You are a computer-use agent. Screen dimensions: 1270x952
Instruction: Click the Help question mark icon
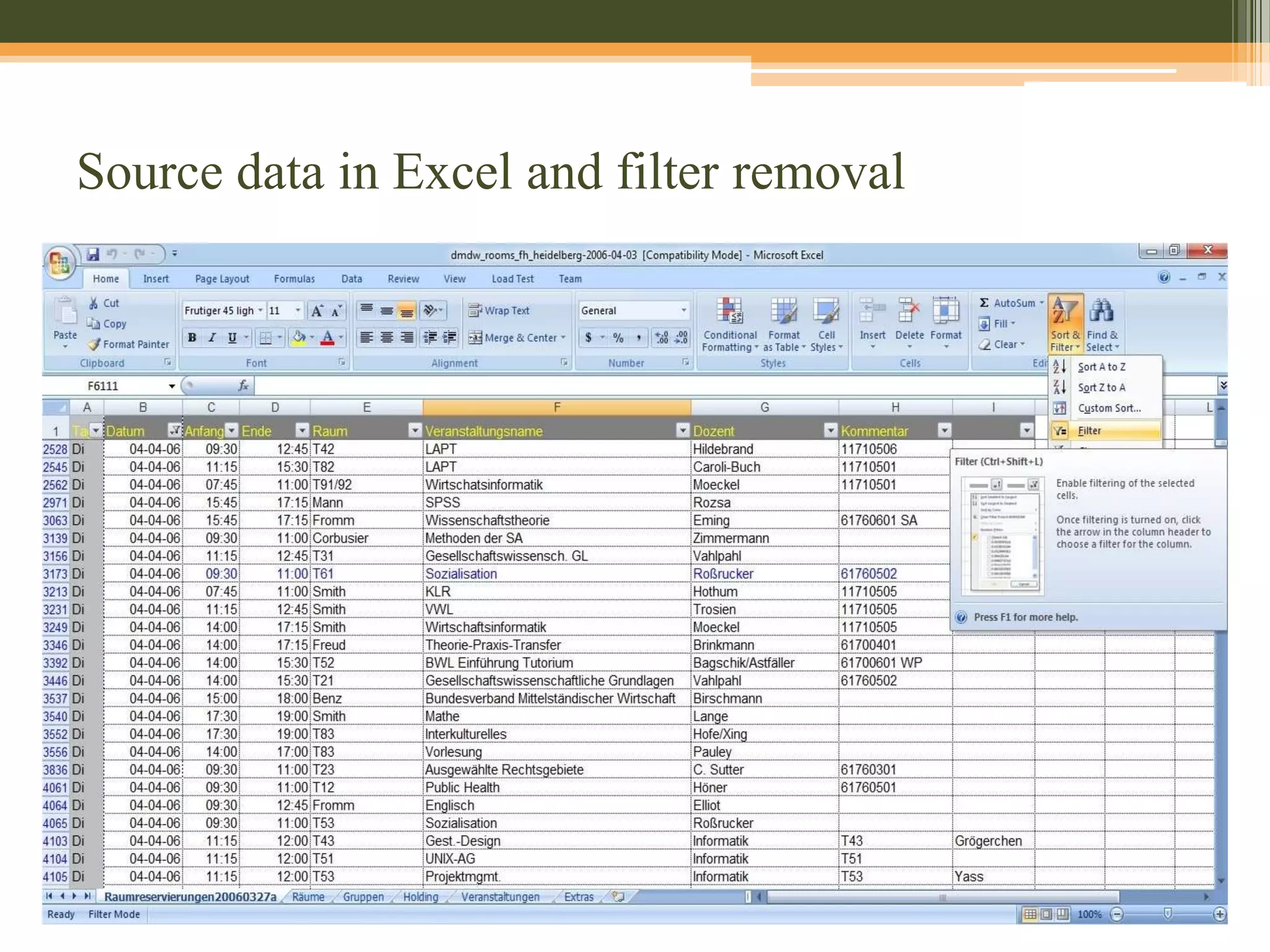click(x=1164, y=278)
